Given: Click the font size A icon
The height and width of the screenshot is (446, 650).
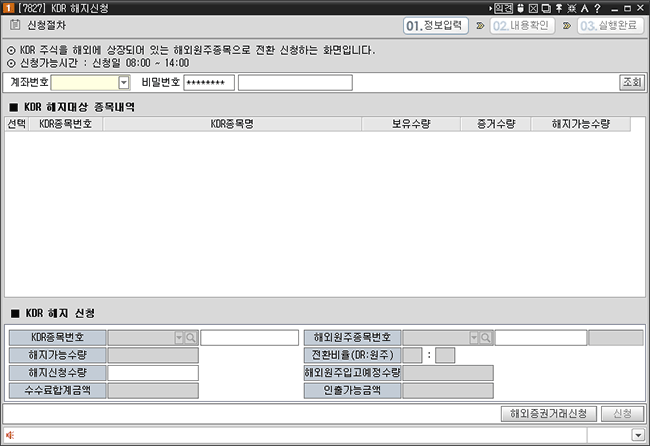Looking at the screenshot, I should [585, 8].
